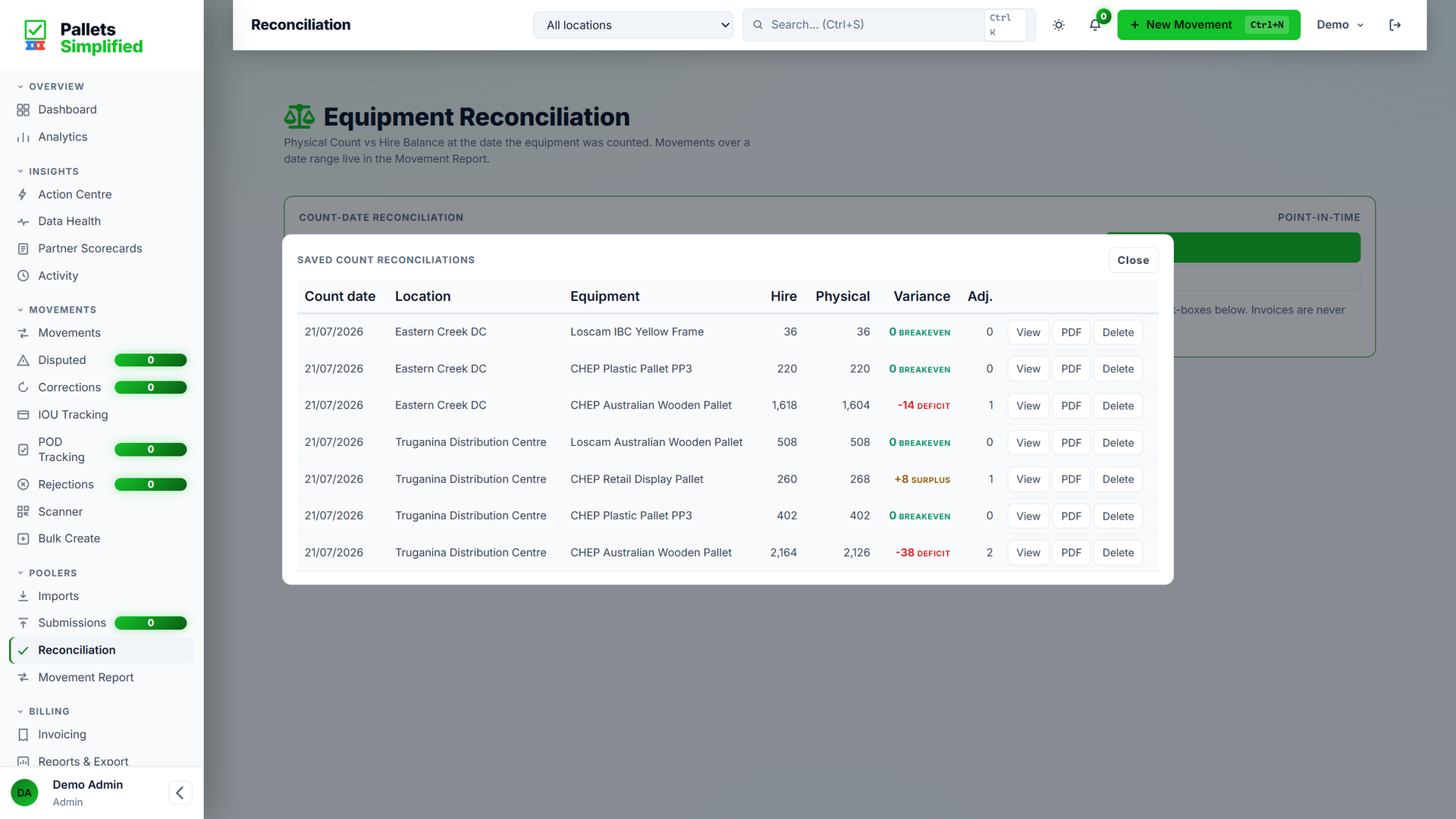
Task: Collapse the MOVEMENTS section
Action: coord(57,309)
